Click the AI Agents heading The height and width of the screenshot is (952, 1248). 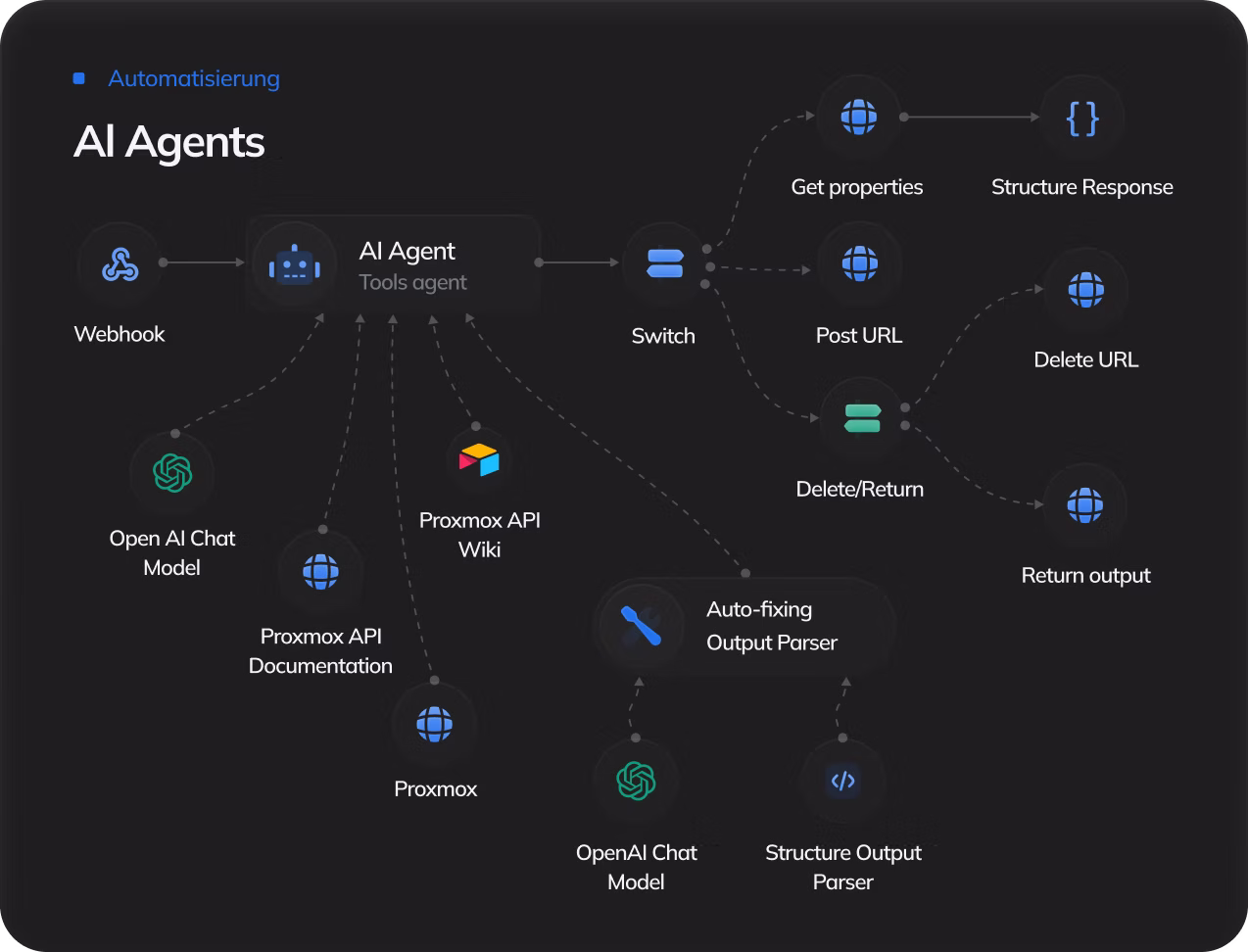tap(169, 142)
